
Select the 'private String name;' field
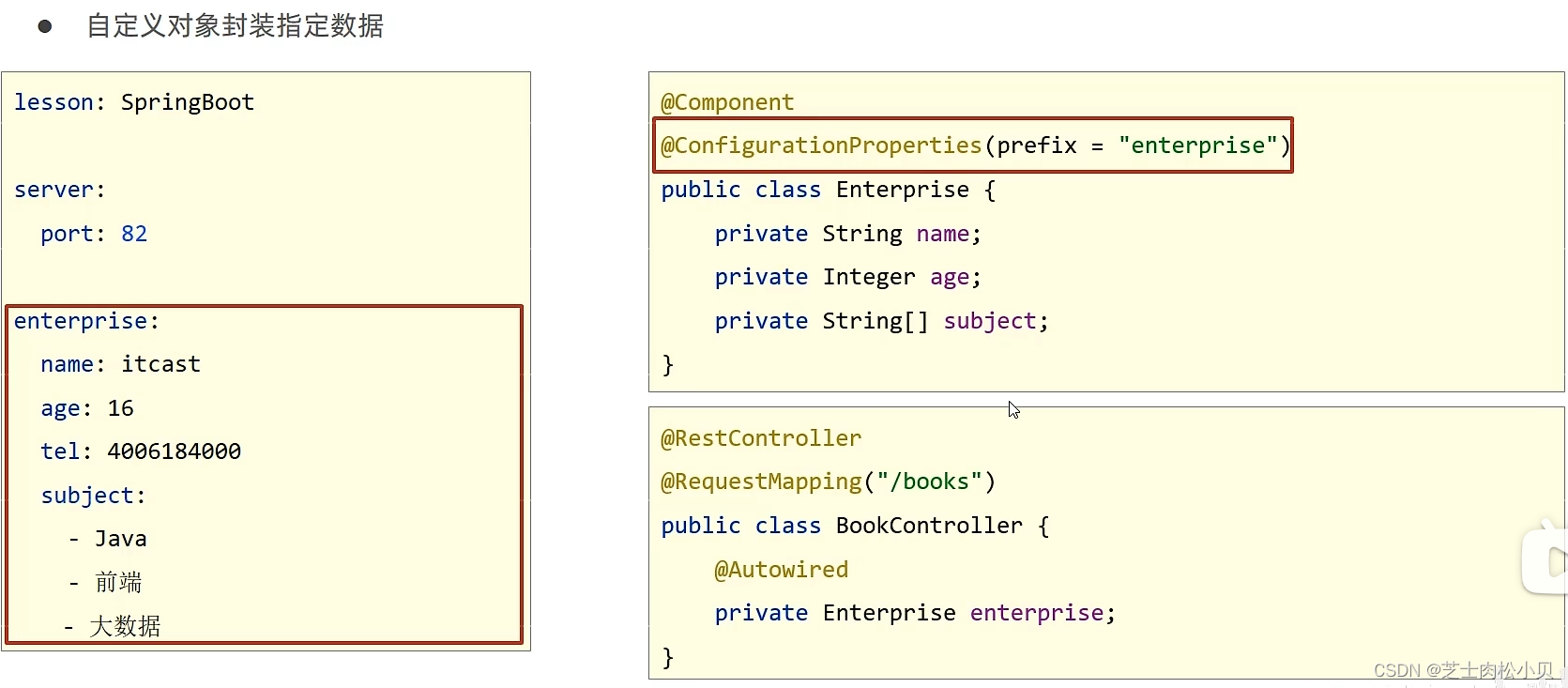[x=848, y=234]
